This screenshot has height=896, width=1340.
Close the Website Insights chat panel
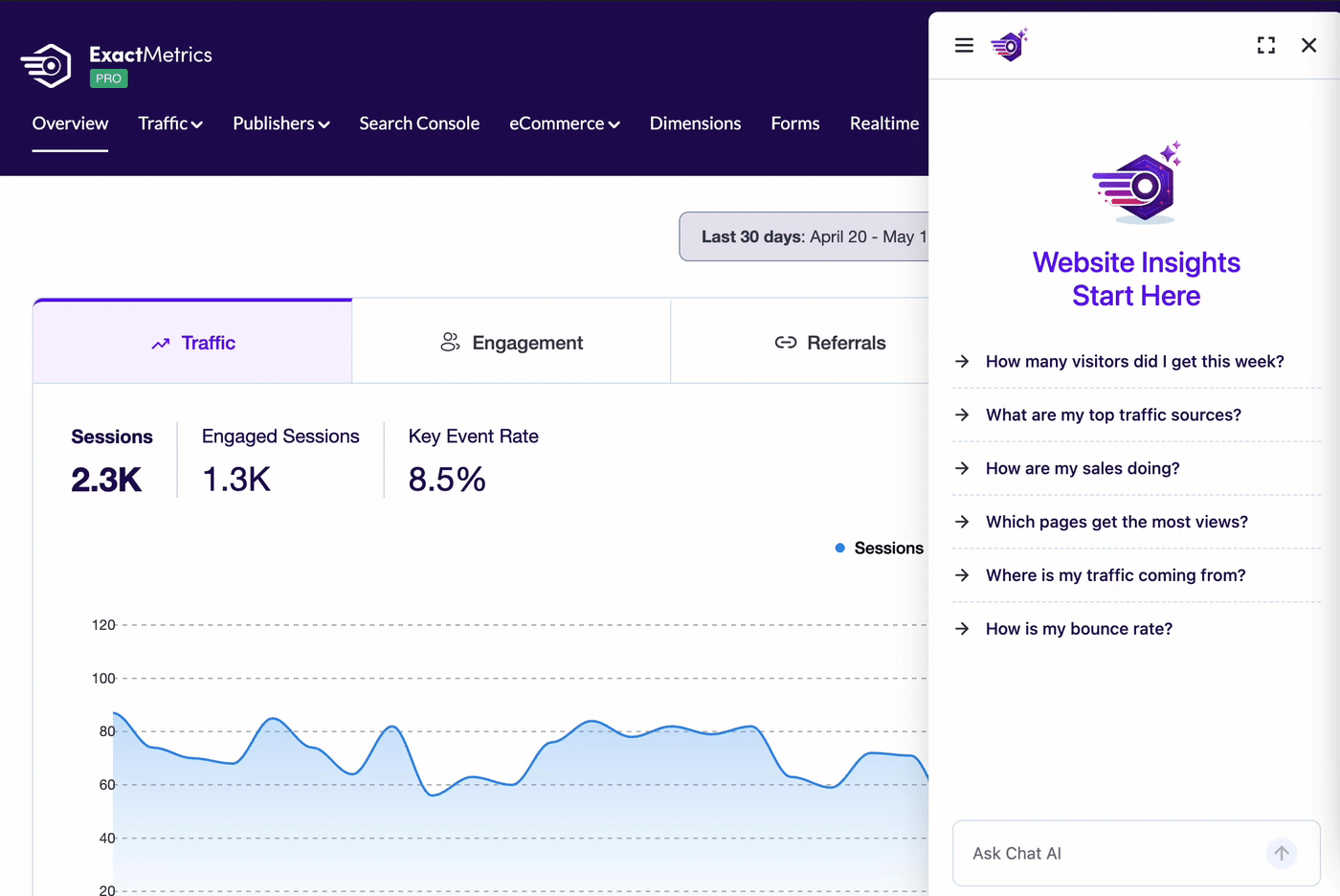point(1309,45)
